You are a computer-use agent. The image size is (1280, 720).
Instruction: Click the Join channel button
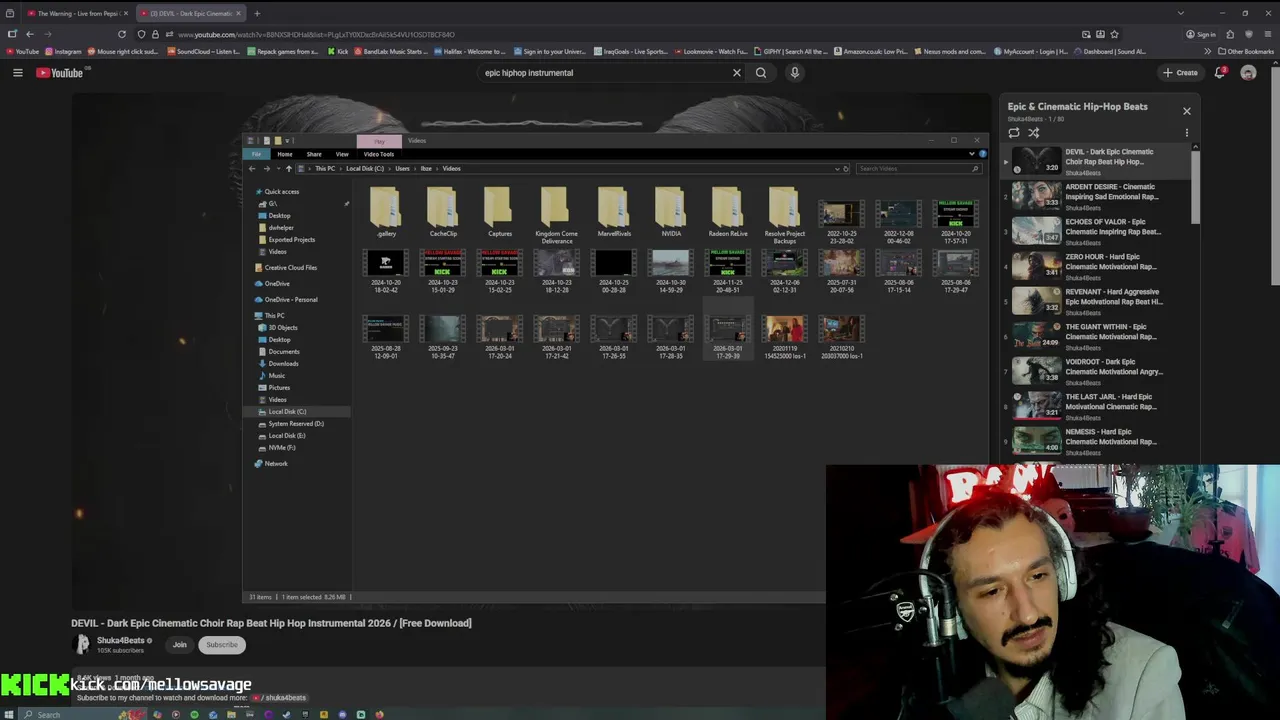[180, 645]
